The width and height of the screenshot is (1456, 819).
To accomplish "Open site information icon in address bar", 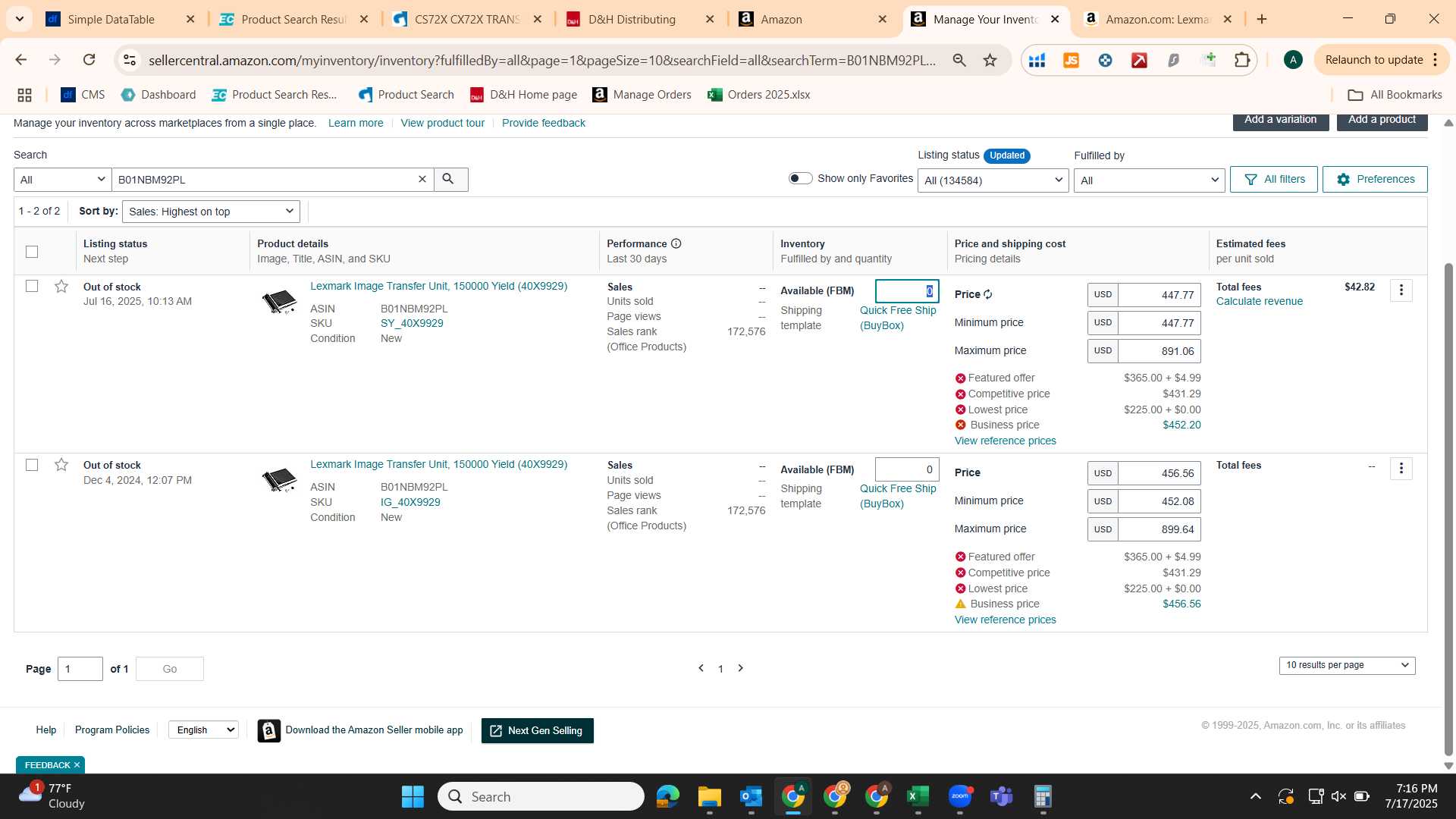I will click(130, 60).
